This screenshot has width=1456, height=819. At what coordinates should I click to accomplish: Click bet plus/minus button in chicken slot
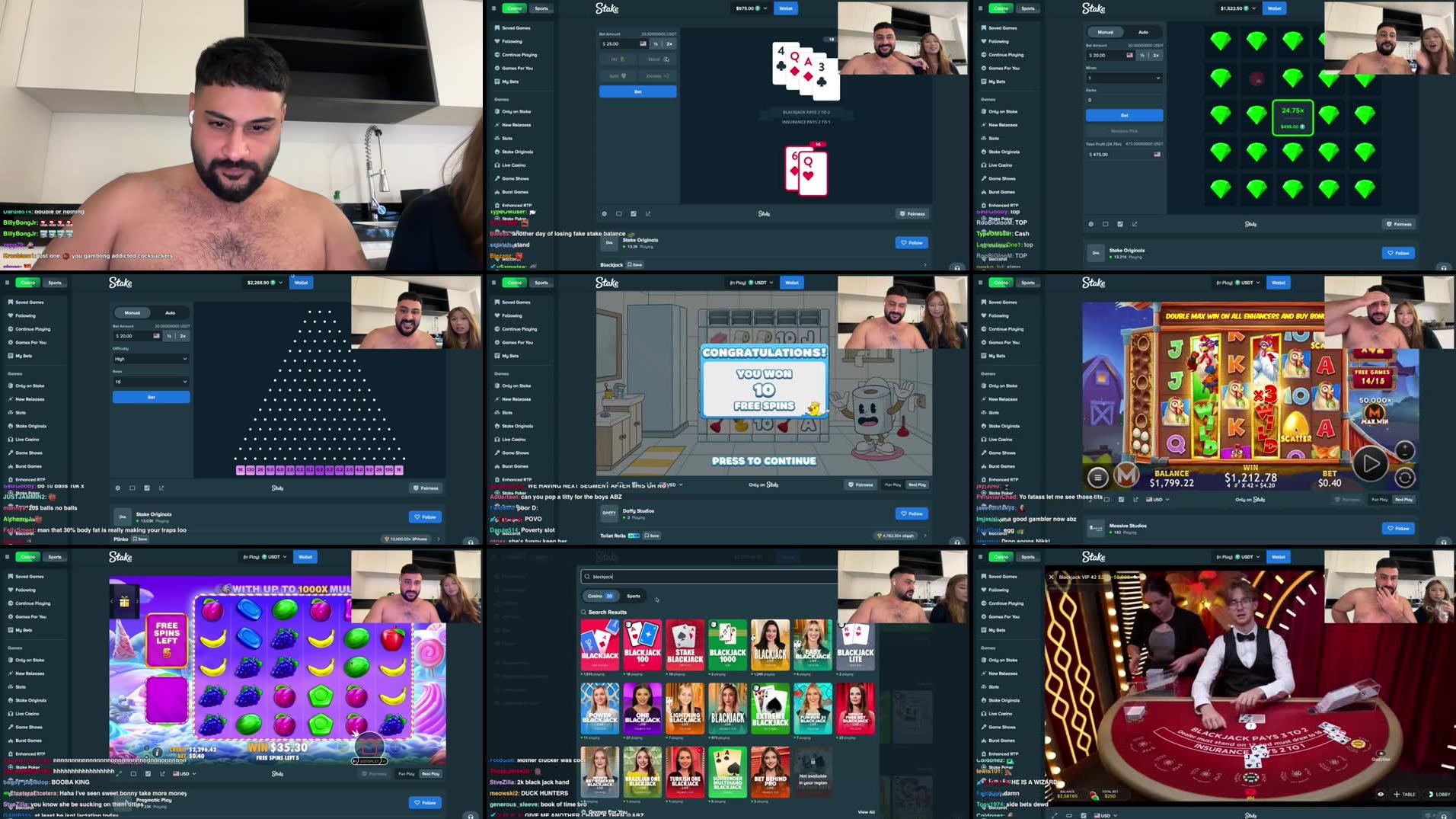(x=1405, y=450)
